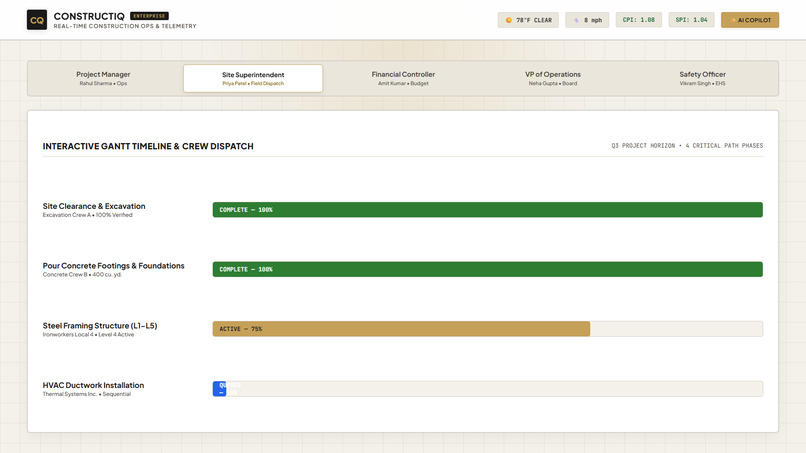The width and height of the screenshot is (806, 453).
Task: Click 'Real-Time Construction Ops & Telemetry' tagline
Action: point(125,26)
